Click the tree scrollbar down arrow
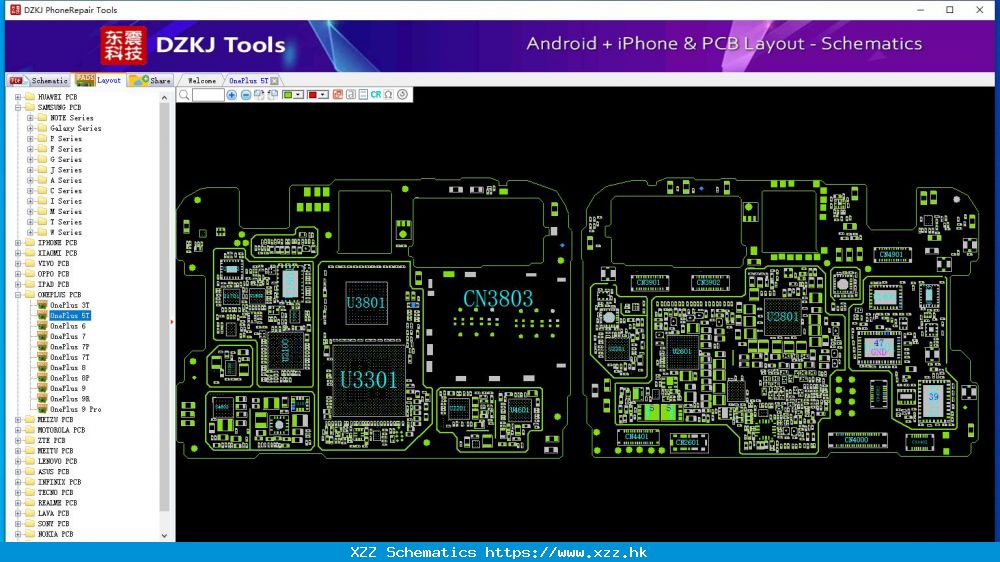 pyautogui.click(x=165, y=536)
